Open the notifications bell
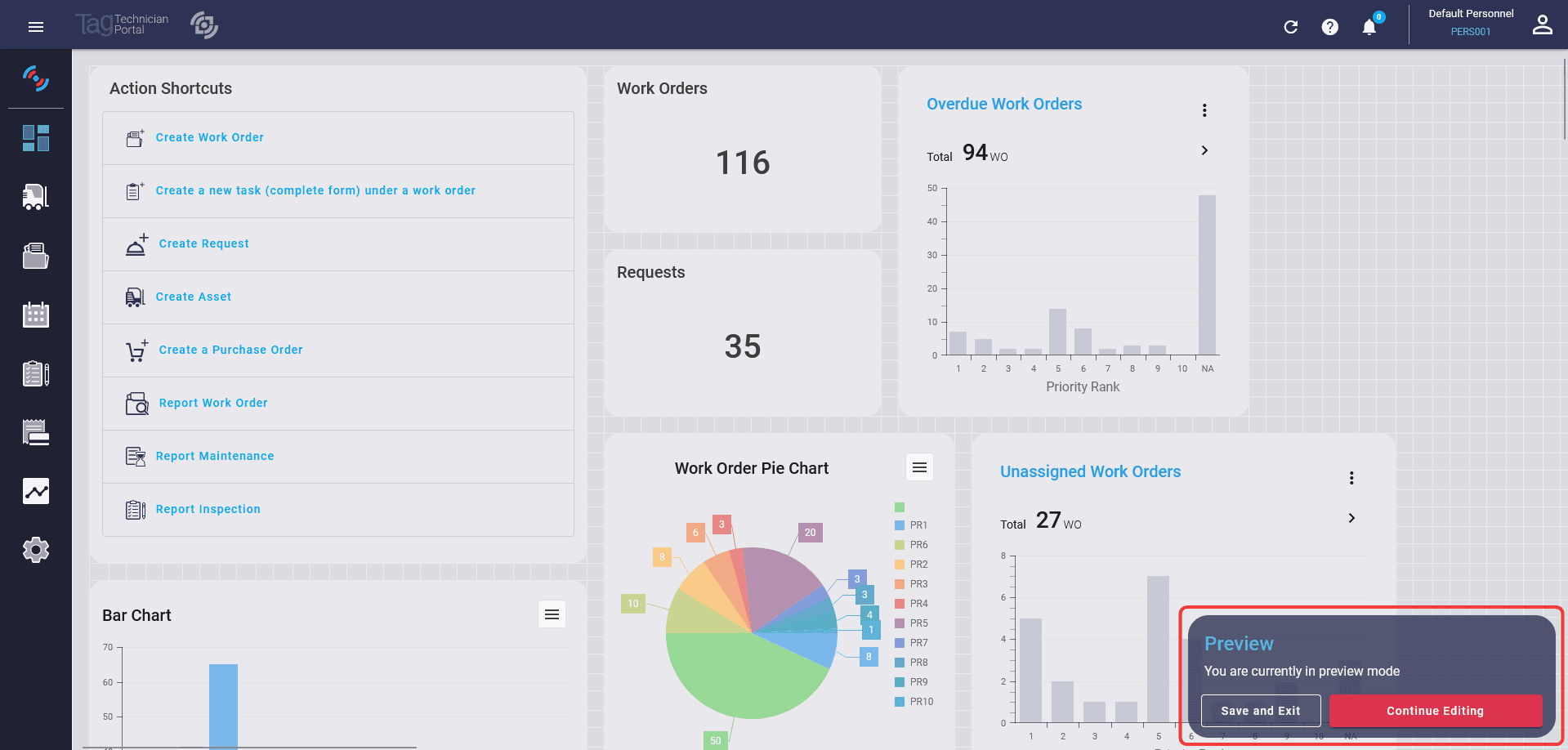The height and width of the screenshot is (750, 1568). coord(1369,27)
